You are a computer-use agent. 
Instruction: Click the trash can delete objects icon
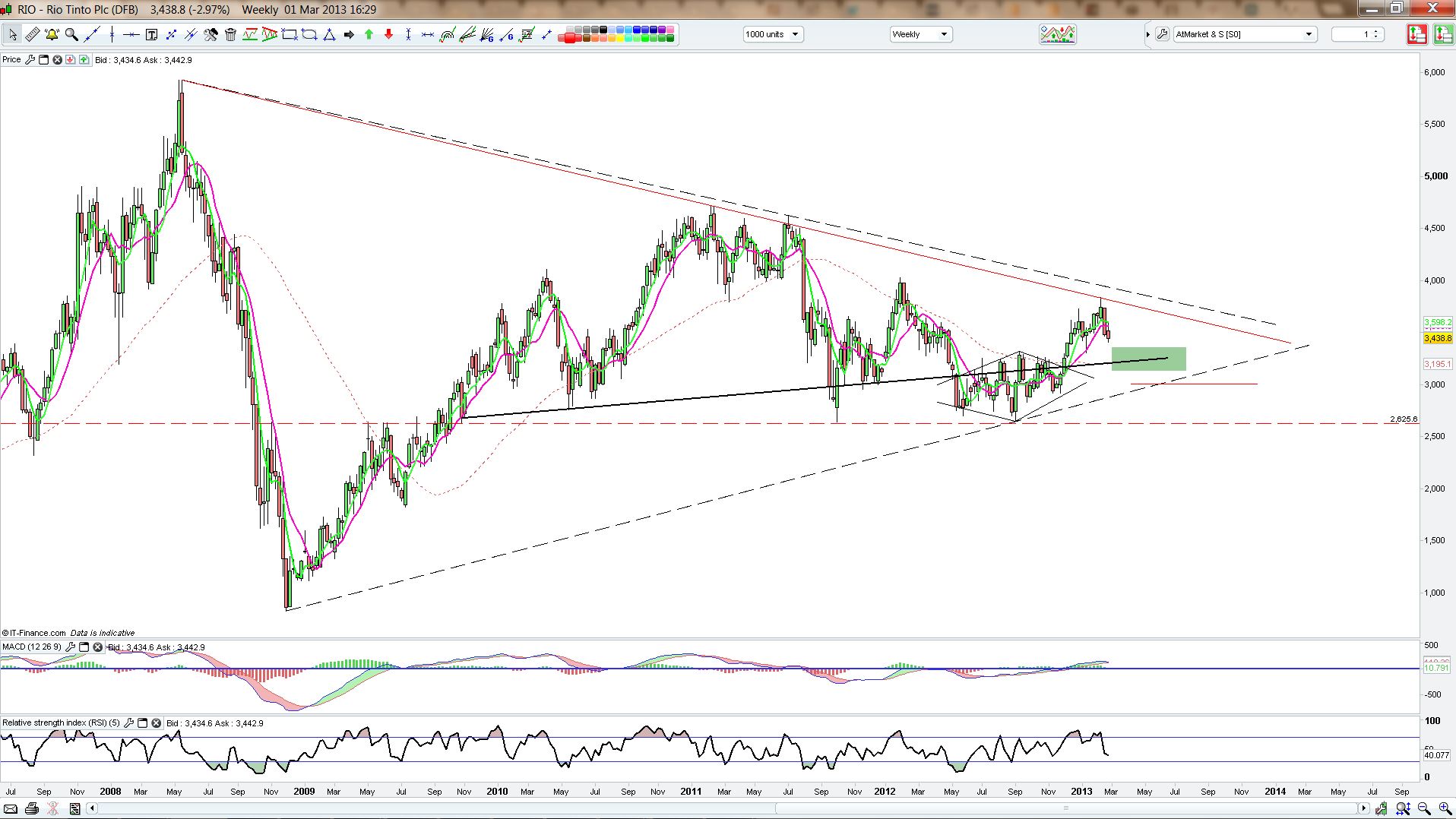pos(230,34)
